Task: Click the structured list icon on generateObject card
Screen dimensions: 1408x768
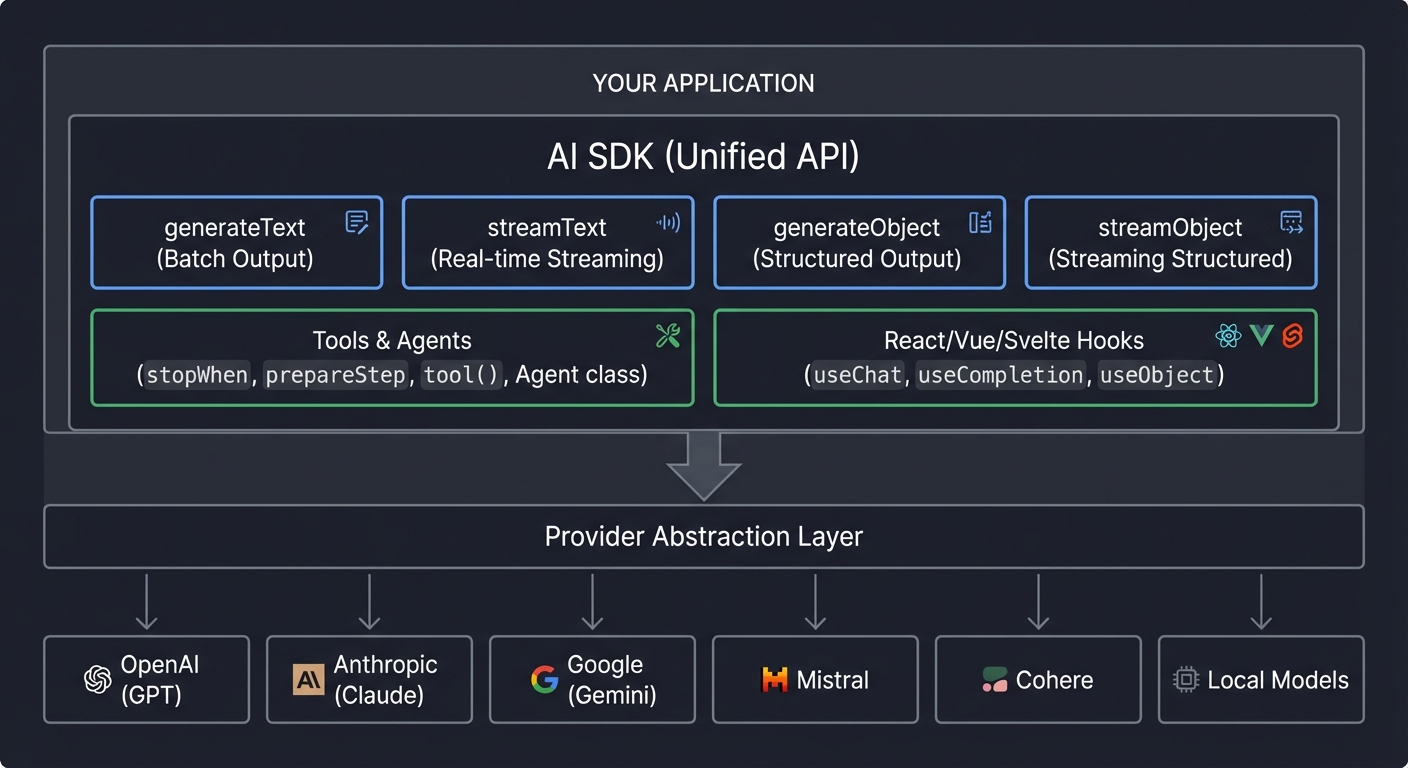Action: pyautogui.click(x=979, y=222)
